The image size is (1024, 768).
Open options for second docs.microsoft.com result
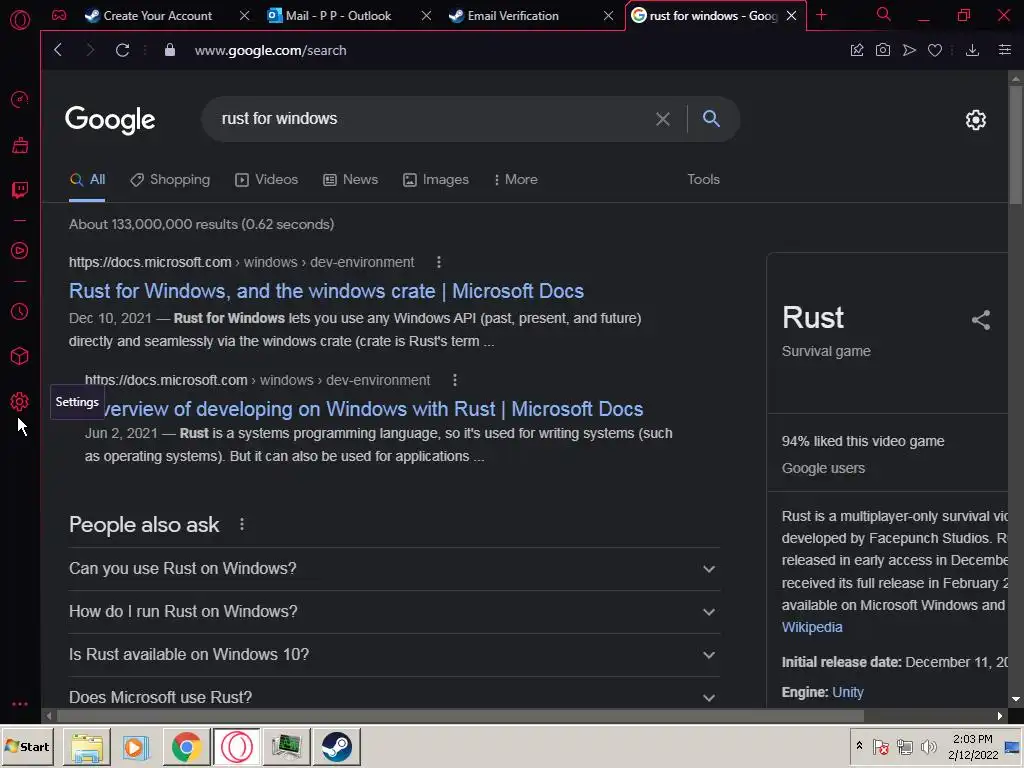(455, 380)
